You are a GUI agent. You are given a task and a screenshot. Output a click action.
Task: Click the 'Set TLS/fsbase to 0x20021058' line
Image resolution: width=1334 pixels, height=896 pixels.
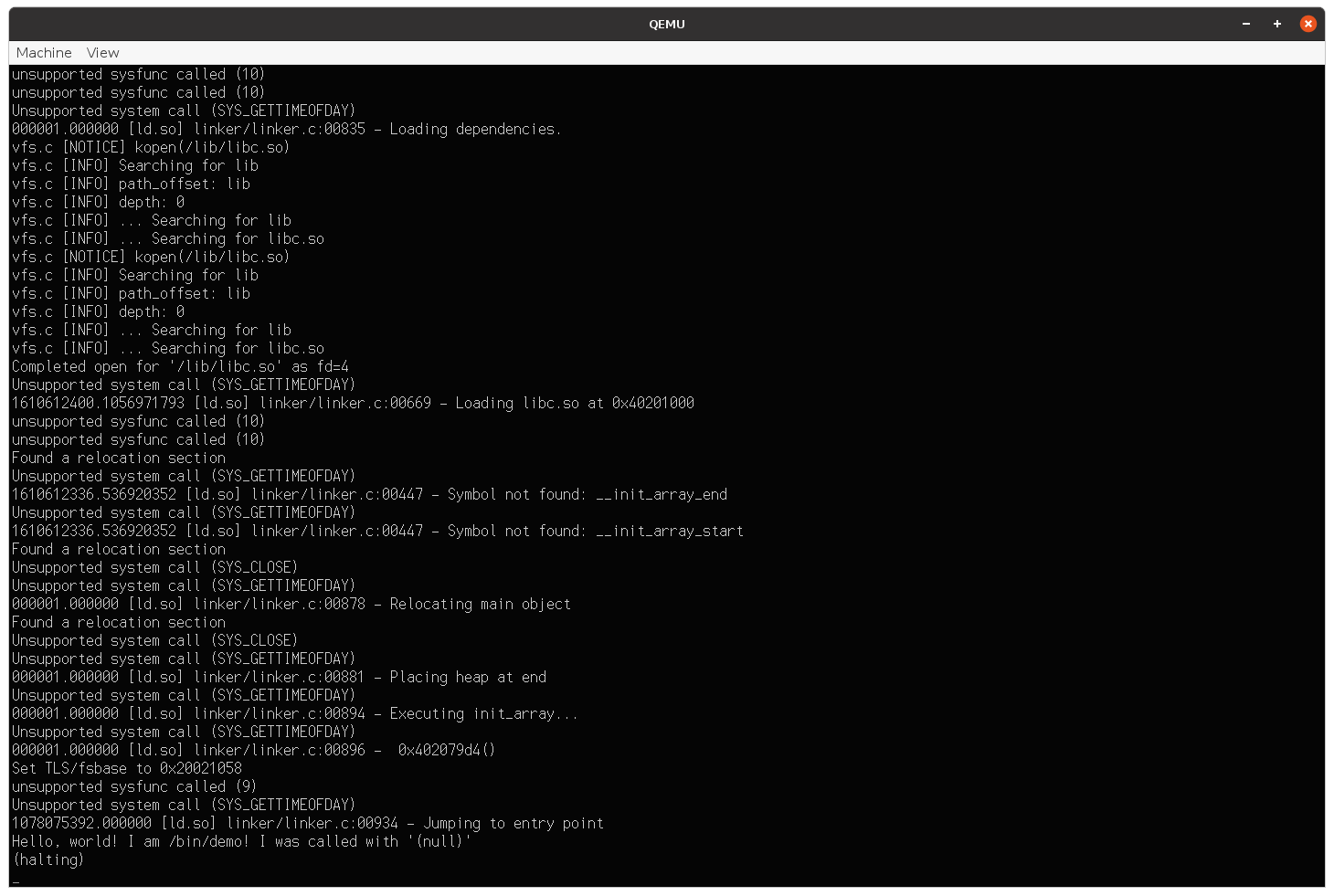click(x=127, y=768)
